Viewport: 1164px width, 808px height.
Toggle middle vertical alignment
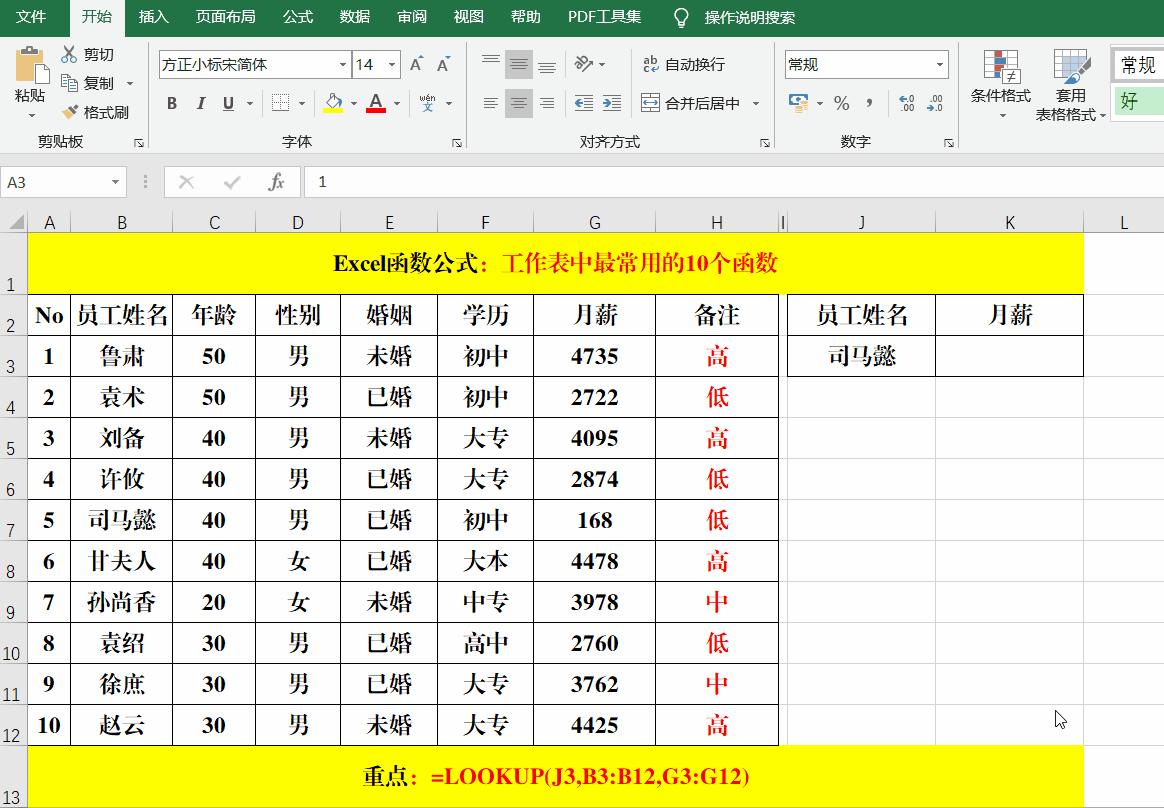[x=519, y=65]
